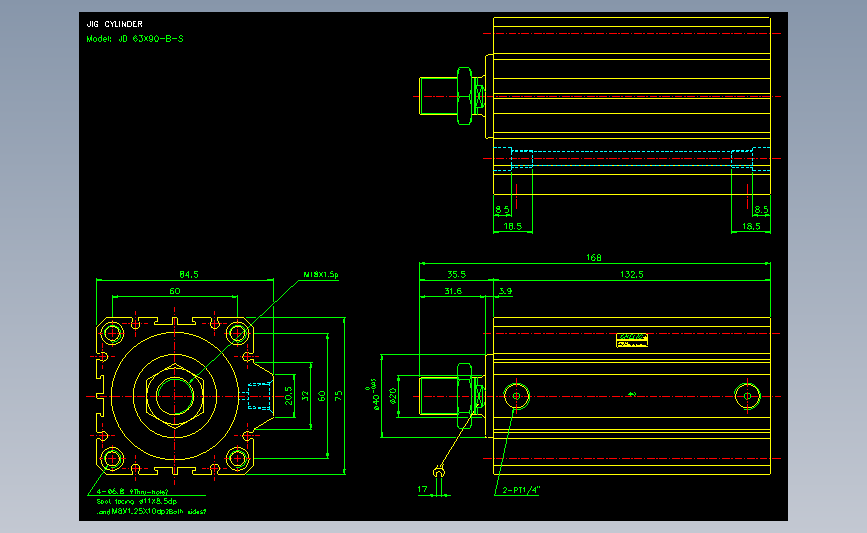Click the 'M18X1.5p' thread callout

click(x=321, y=274)
